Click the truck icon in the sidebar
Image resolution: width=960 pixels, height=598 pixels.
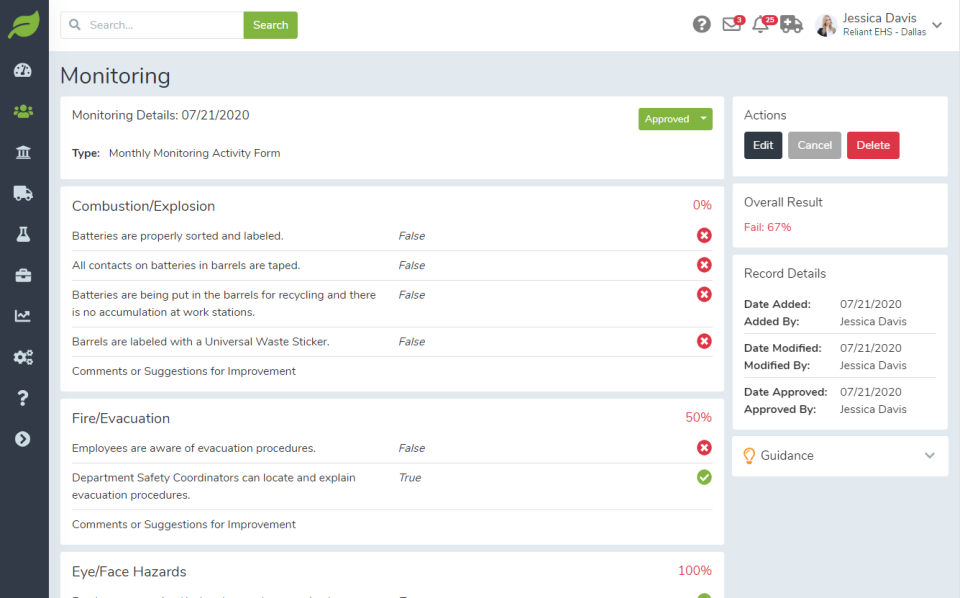23,193
